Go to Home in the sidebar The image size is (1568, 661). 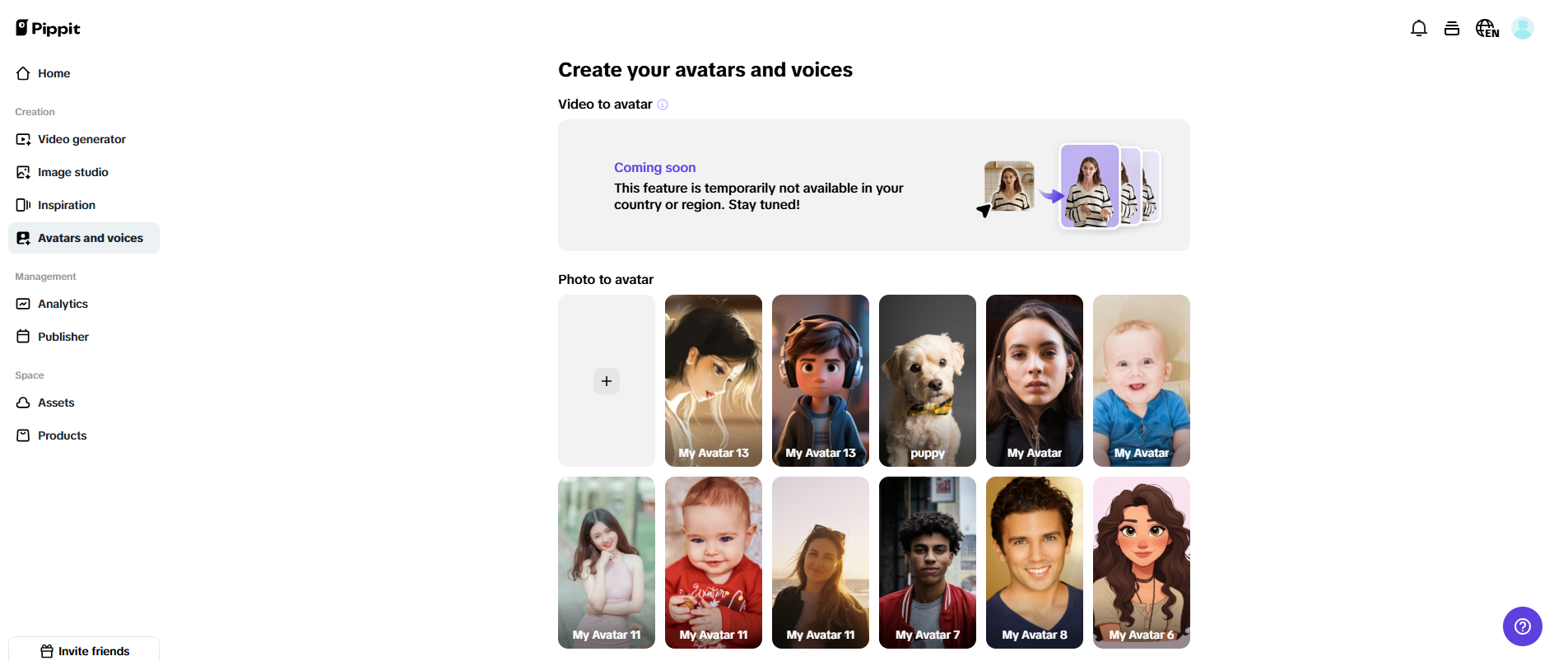(54, 73)
